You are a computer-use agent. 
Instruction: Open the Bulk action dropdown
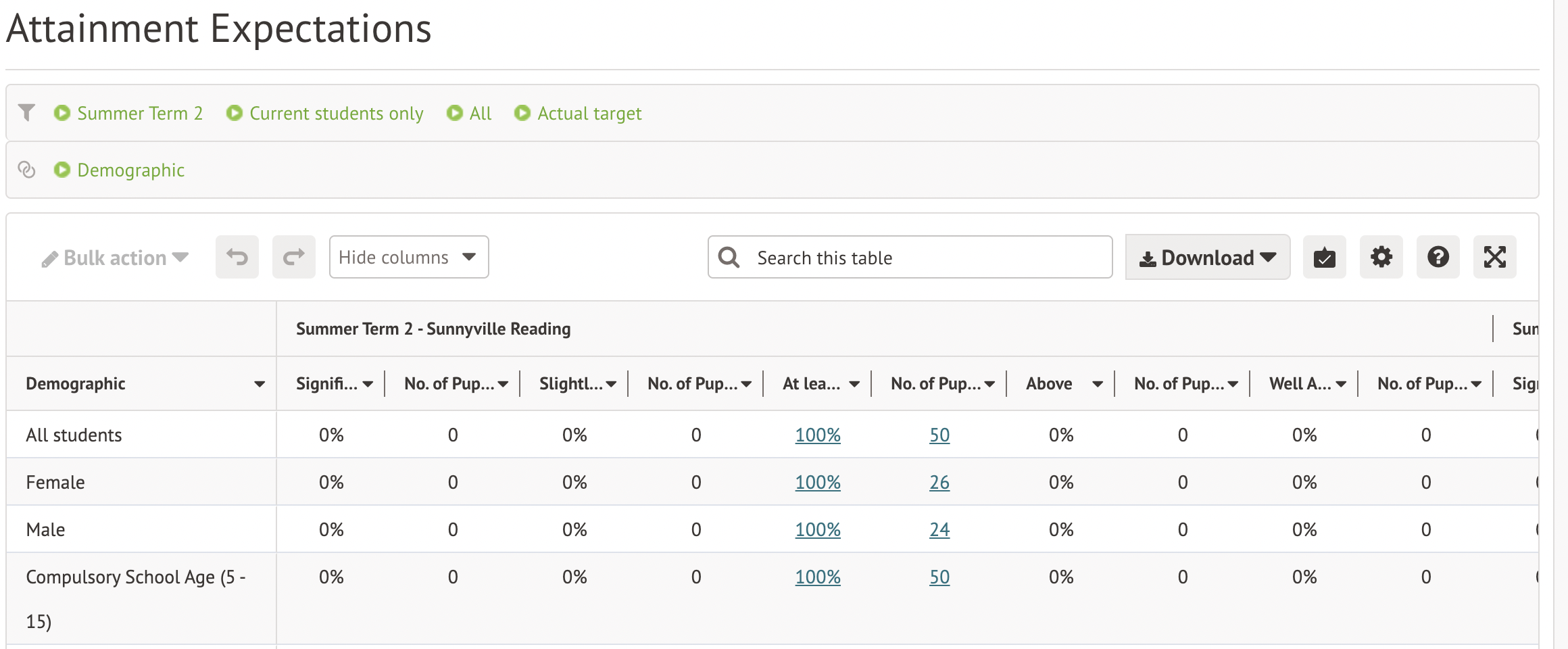[115, 258]
